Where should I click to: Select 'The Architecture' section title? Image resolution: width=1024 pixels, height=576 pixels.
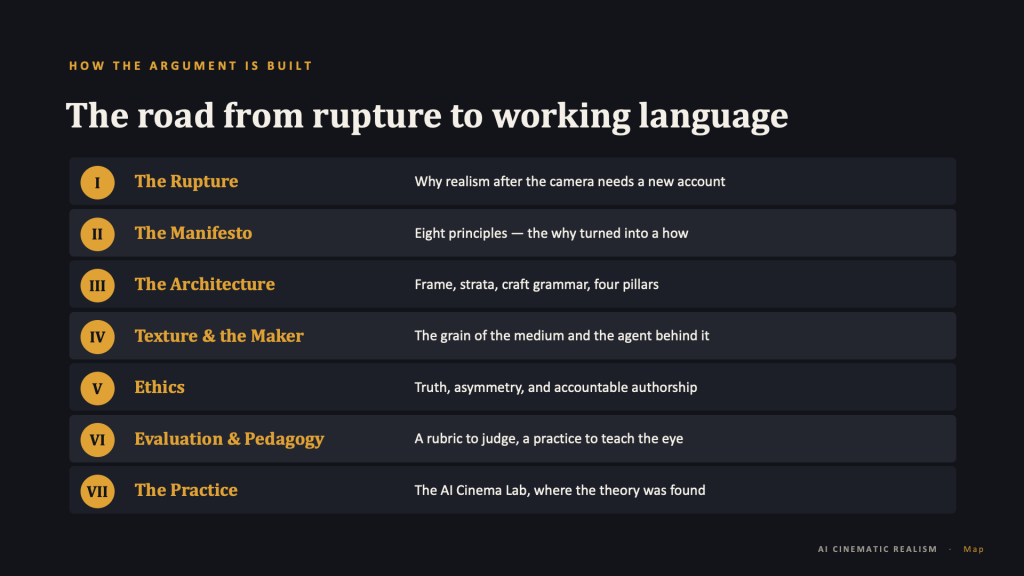pyautogui.click(x=204, y=284)
